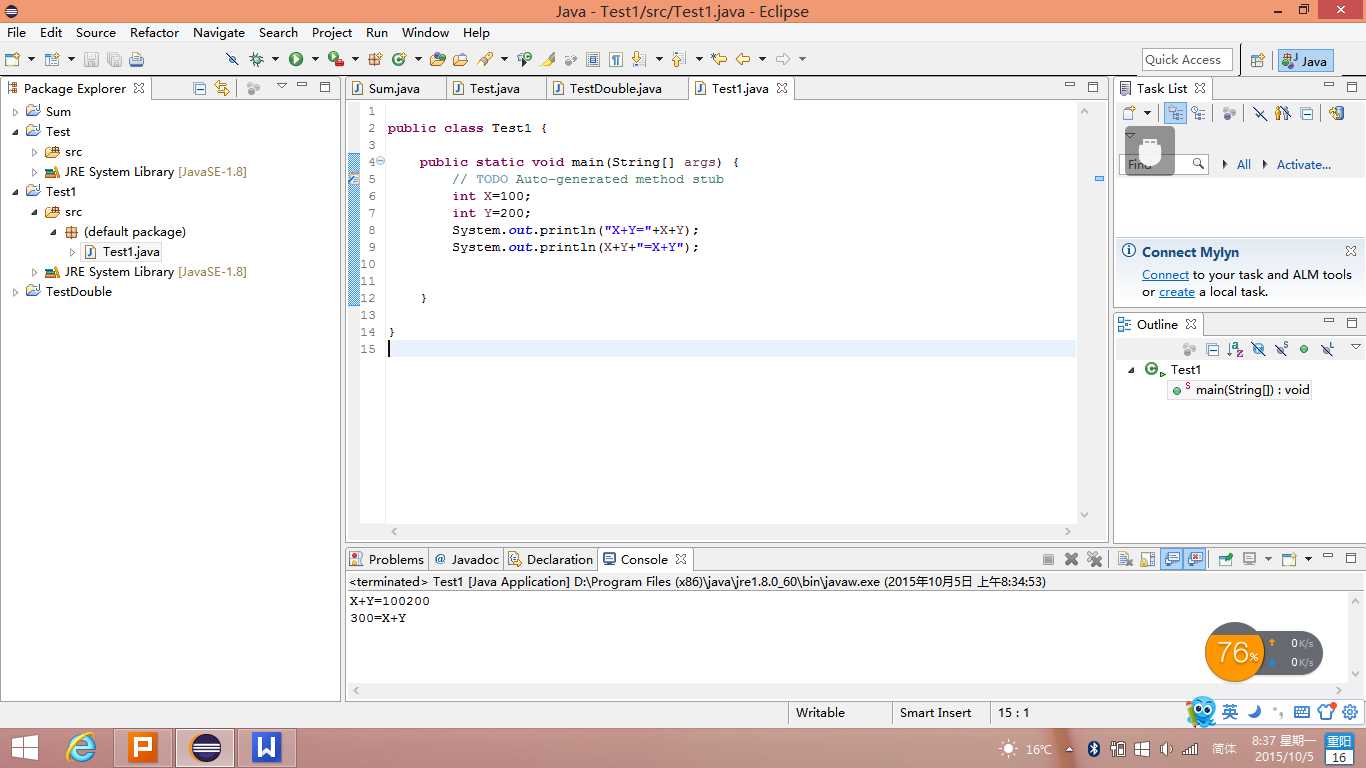Screen dimensions: 1366x768
Task: Click the Save disk icon in toolbar
Action: point(91,59)
